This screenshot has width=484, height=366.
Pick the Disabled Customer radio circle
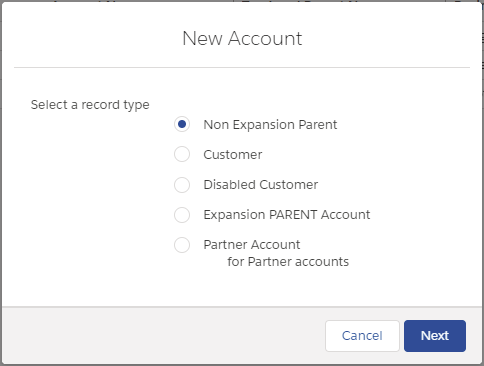(182, 184)
